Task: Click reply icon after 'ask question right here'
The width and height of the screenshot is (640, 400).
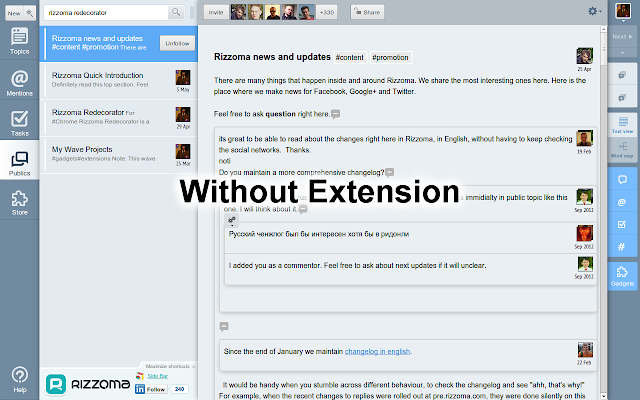Action: click(336, 114)
